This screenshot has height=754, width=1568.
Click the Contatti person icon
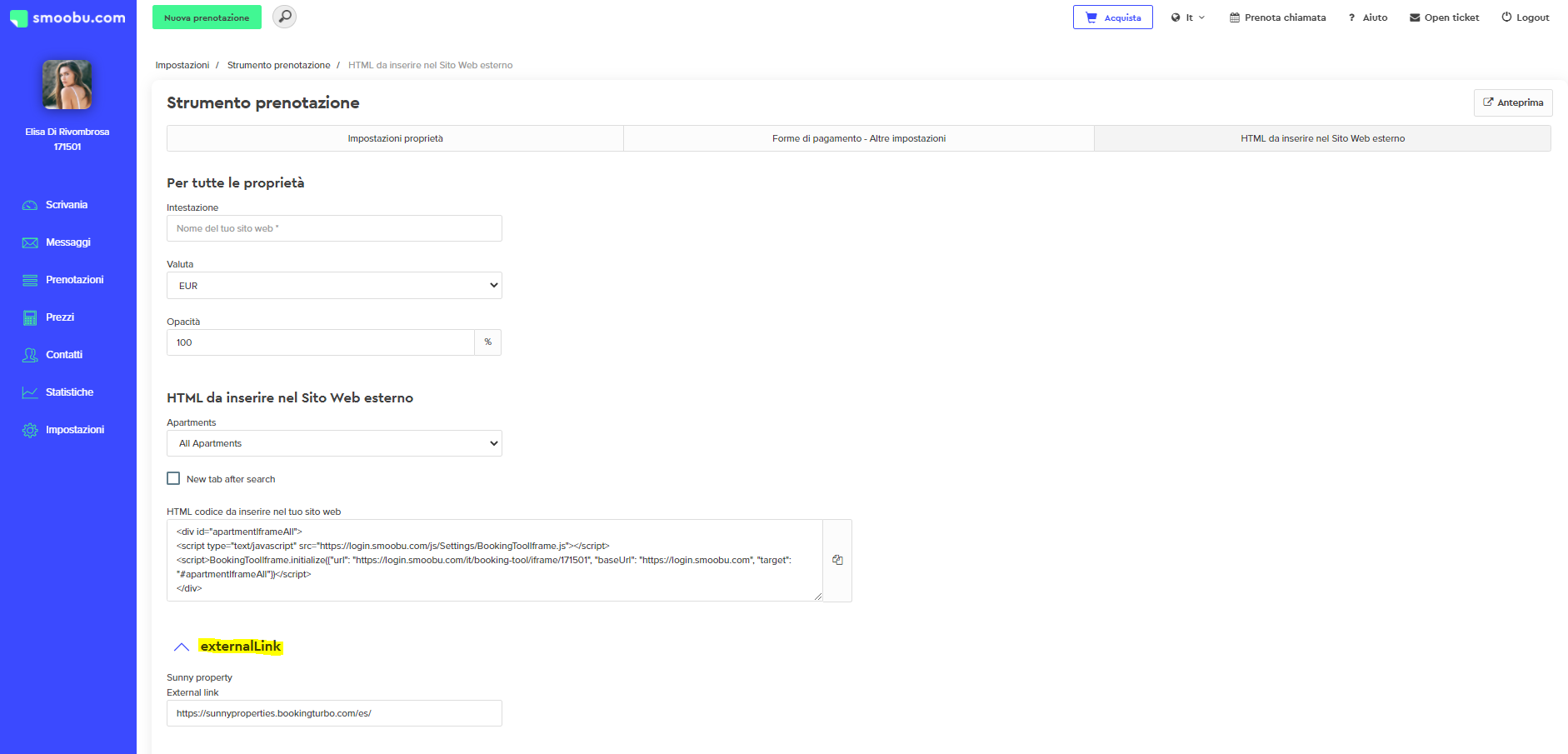point(30,355)
